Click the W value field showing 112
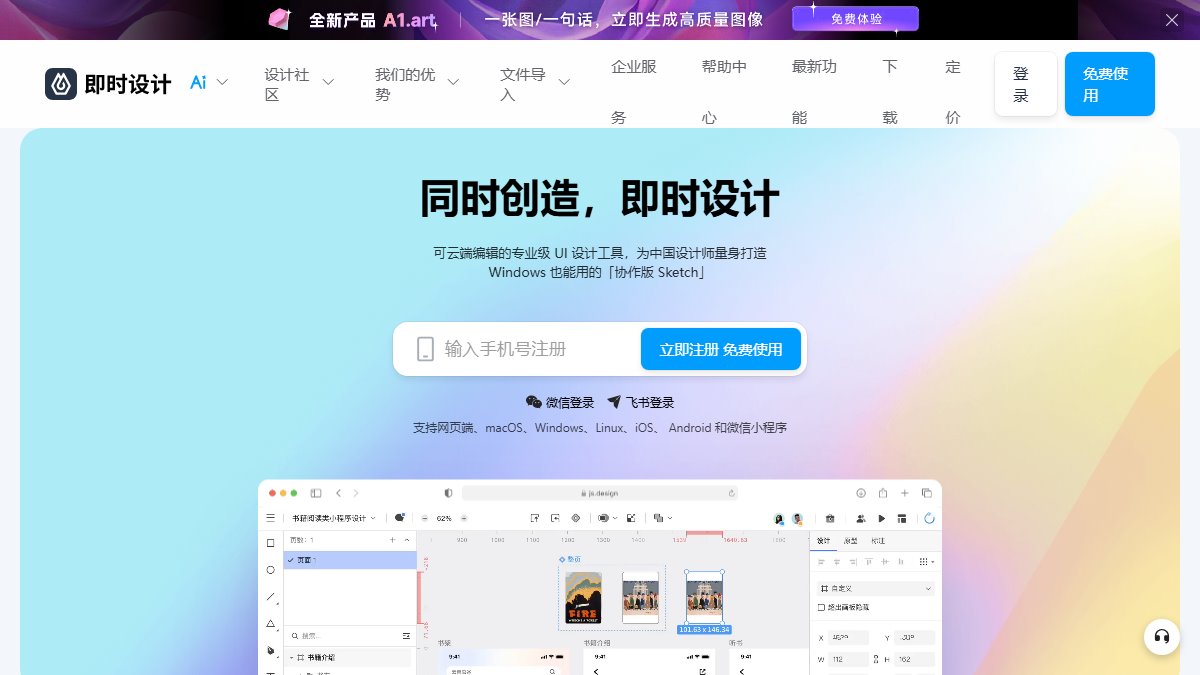 click(x=849, y=659)
